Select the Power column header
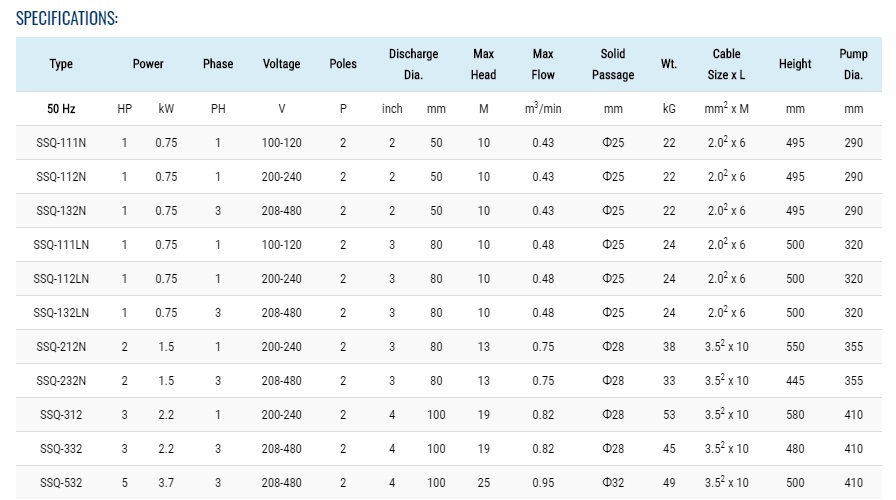 [148, 64]
